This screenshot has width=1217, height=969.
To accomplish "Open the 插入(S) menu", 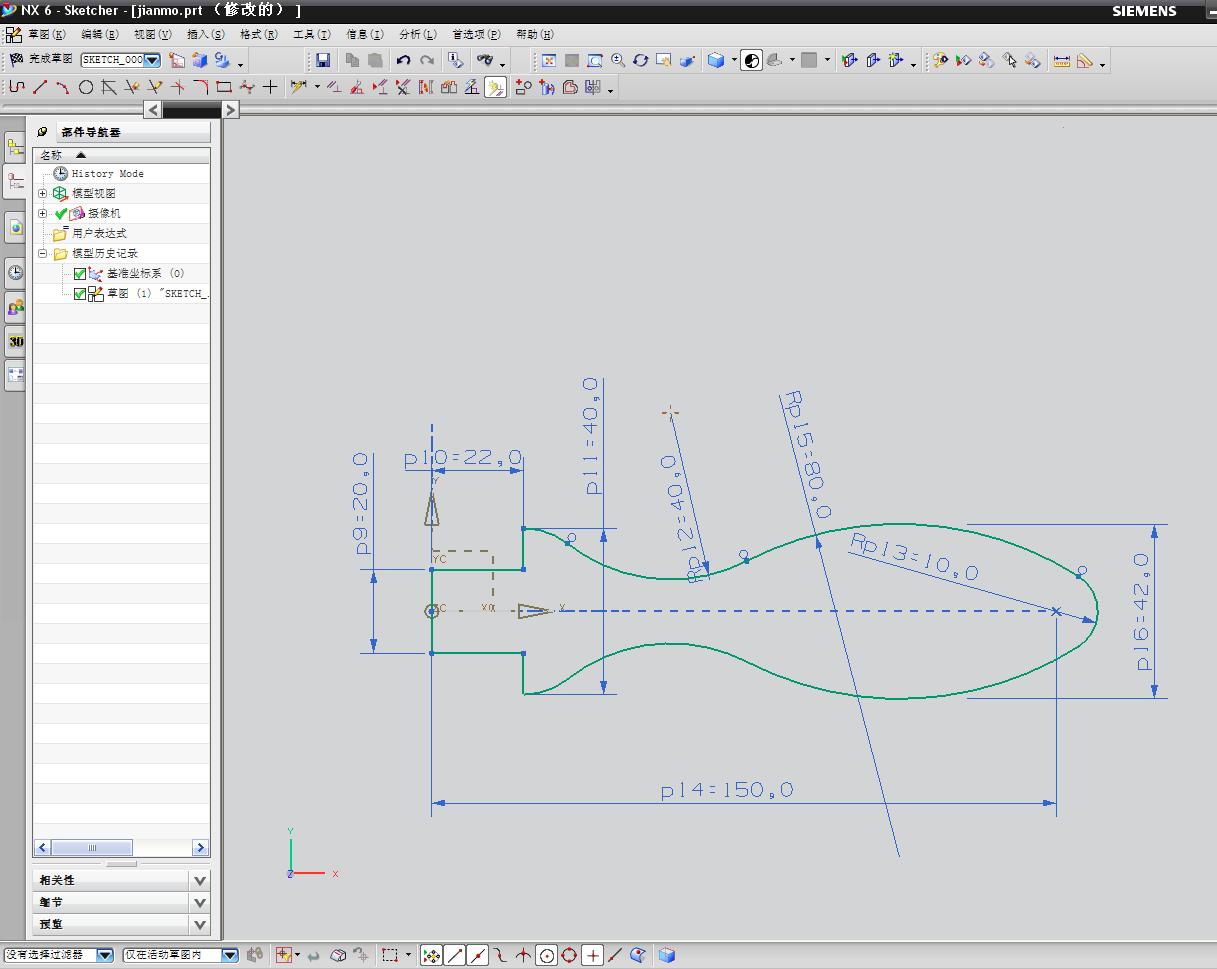I will 206,34.
